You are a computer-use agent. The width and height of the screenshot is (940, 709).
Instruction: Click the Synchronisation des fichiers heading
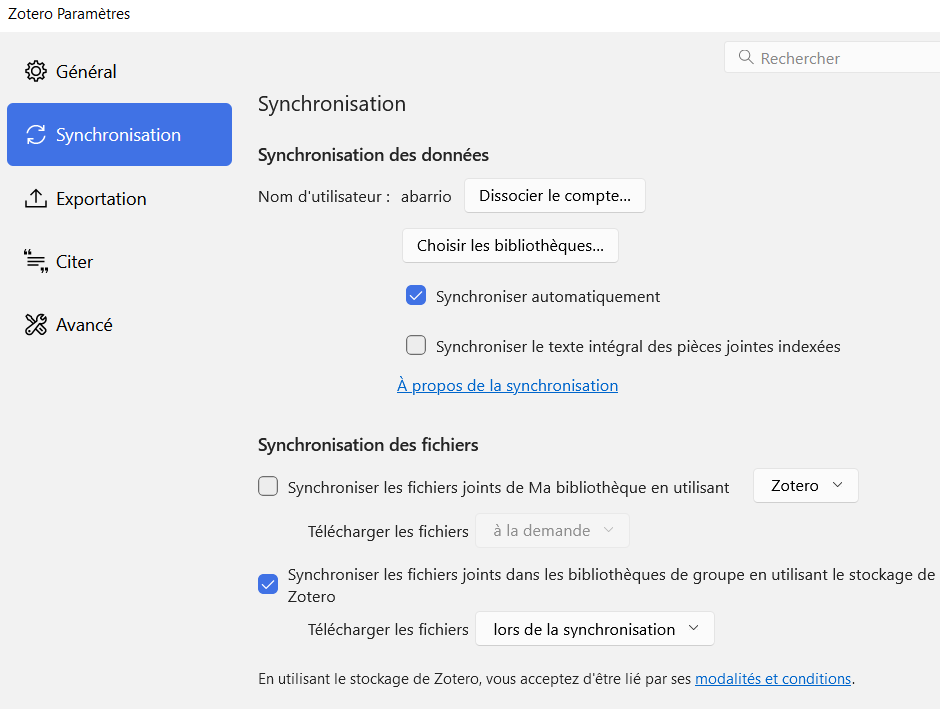(368, 445)
